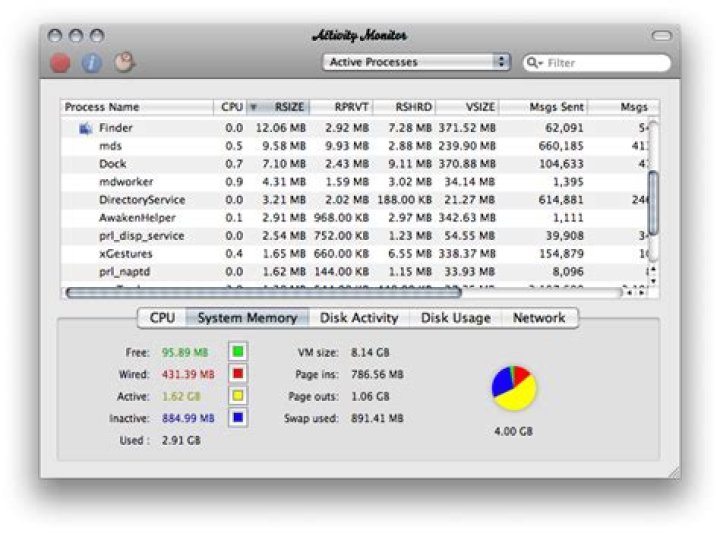
Task: Select the xGestures process row
Action: pyautogui.click(x=354, y=253)
